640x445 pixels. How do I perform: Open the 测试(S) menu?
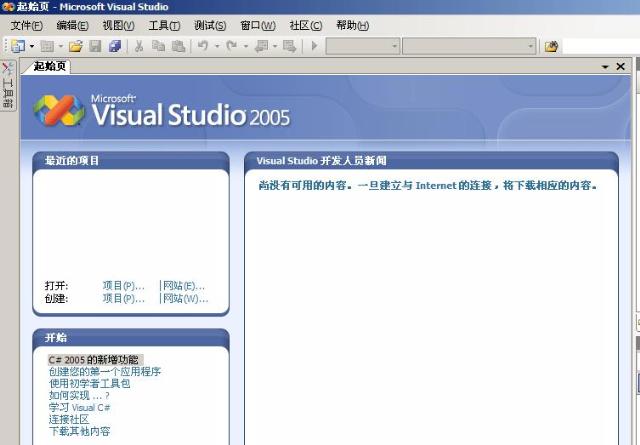[210, 25]
